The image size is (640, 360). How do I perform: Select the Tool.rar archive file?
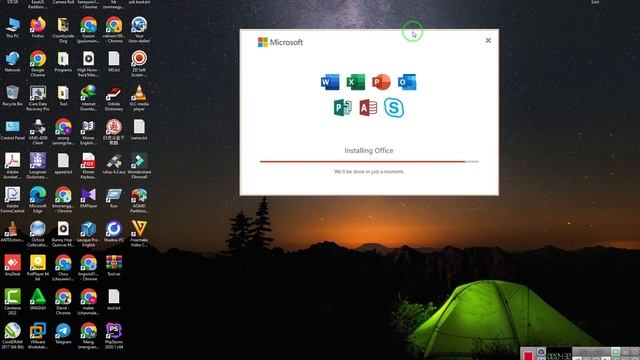tap(113, 265)
